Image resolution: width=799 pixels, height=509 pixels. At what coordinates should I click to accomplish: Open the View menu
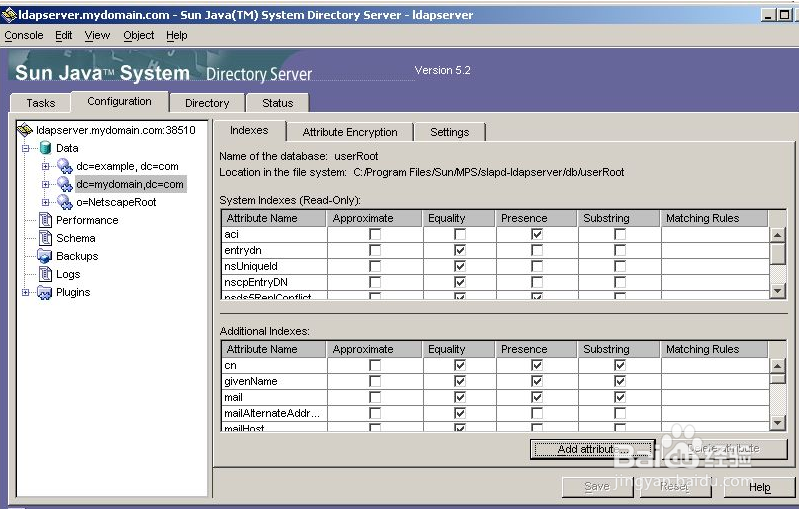pyautogui.click(x=97, y=35)
